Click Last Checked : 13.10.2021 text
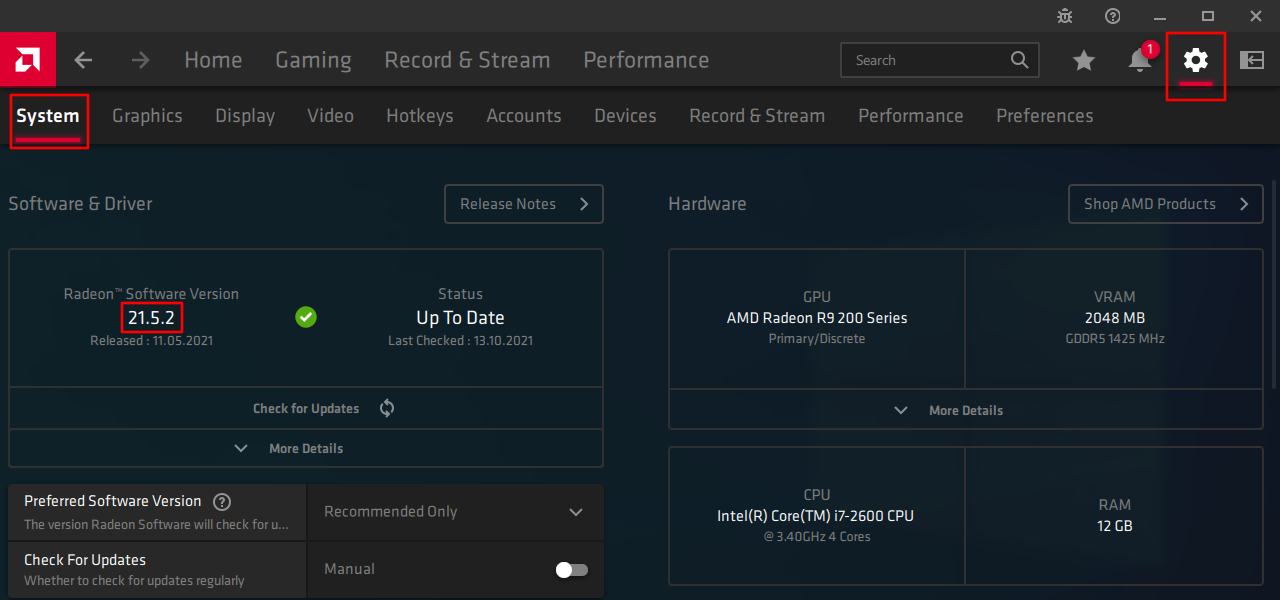1280x600 pixels. [460, 341]
